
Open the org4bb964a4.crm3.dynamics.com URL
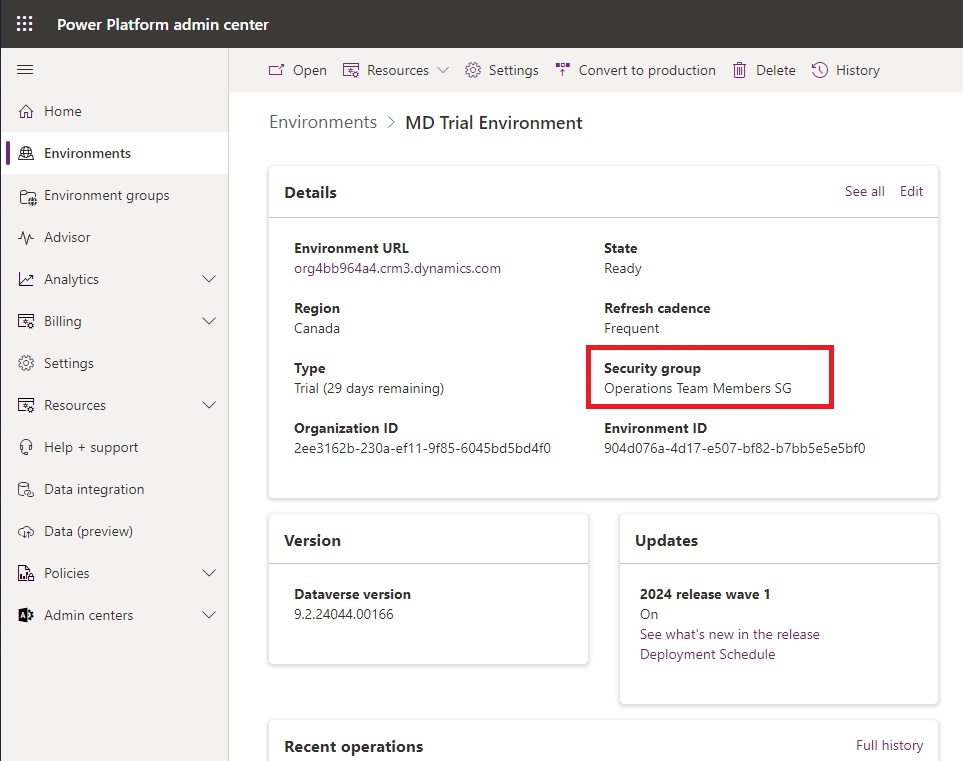point(397,268)
